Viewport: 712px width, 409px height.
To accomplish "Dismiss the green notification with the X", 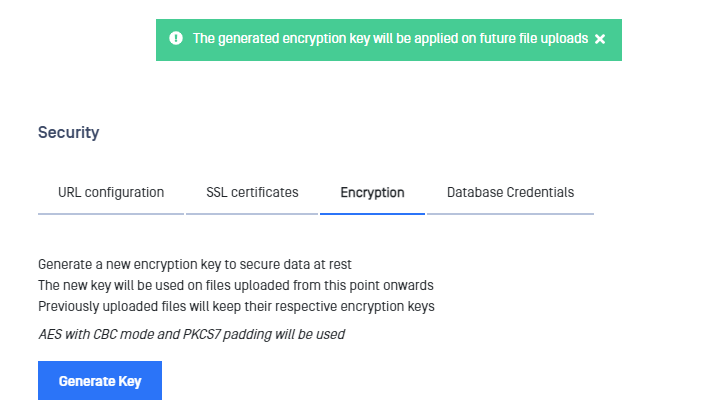I will pos(600,39).
